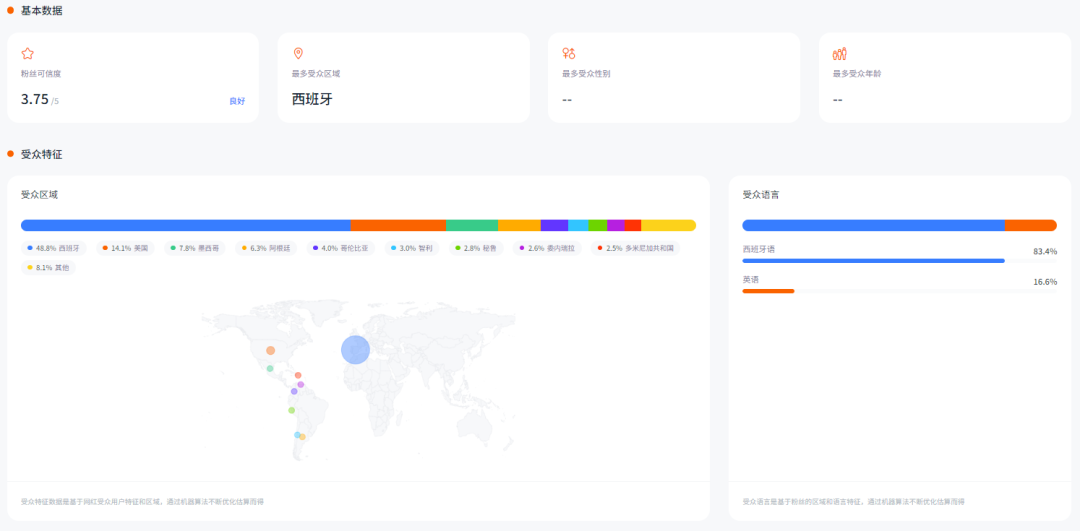Click the 最多受众性别 card label
This screenshot has height=531, width=1080.
585,74
